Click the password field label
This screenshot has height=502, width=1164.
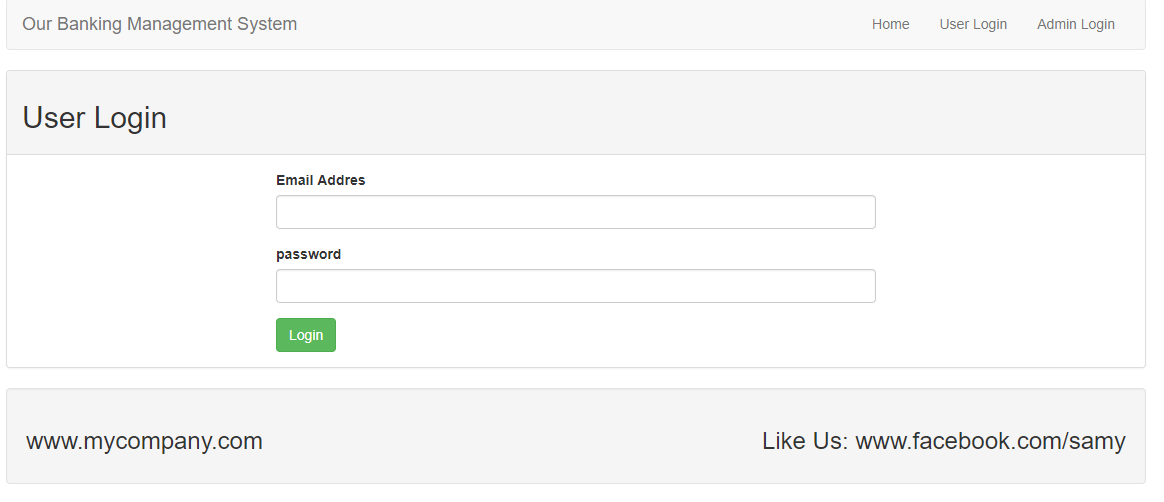click(308, 254)
